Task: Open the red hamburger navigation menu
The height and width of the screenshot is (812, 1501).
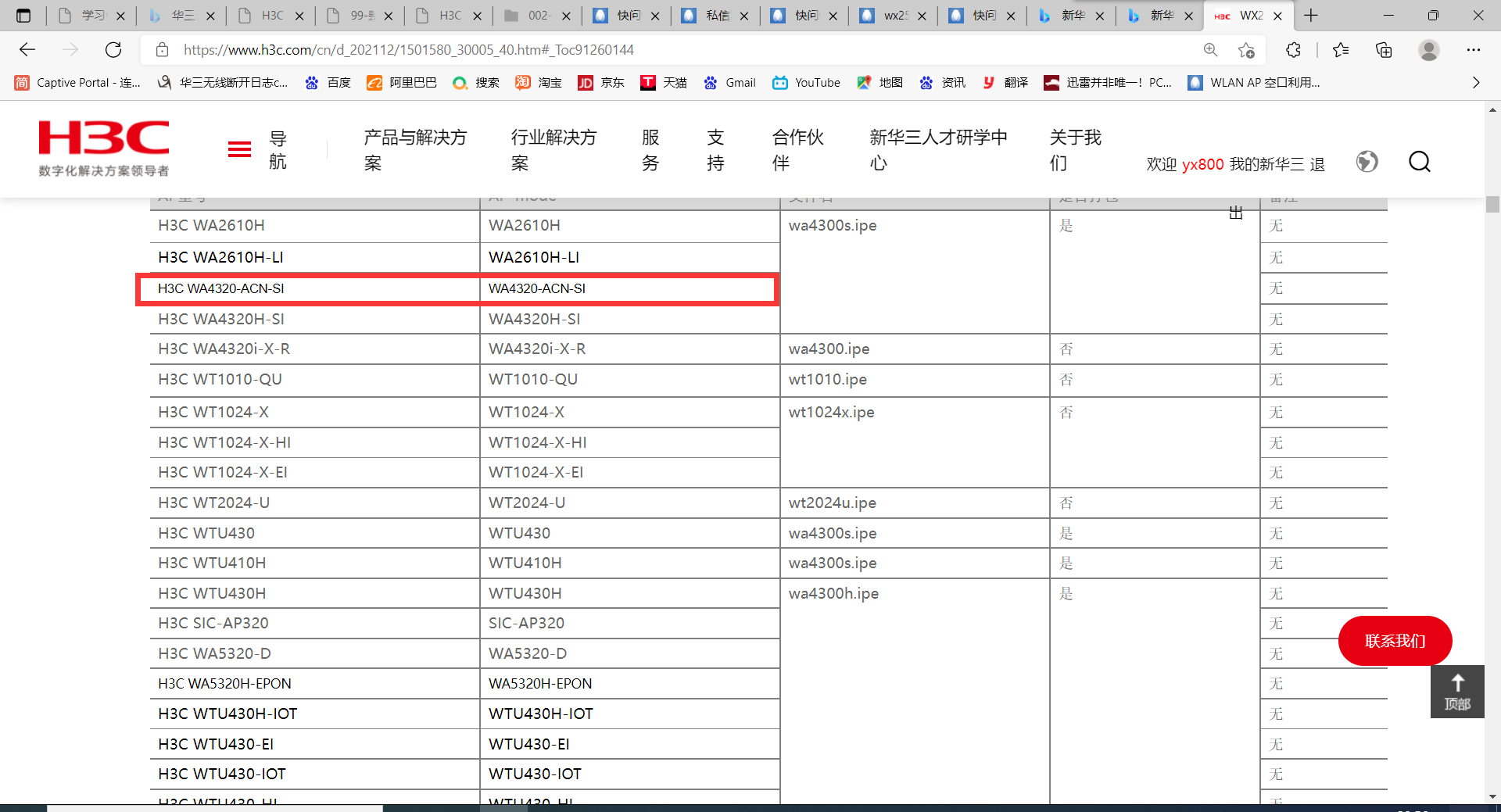Action: pos(239,149)
